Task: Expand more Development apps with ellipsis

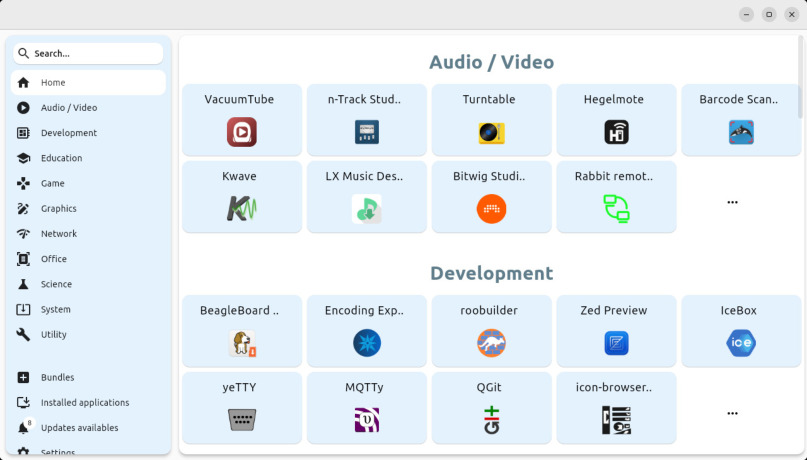Action: [x=732, y=413]
